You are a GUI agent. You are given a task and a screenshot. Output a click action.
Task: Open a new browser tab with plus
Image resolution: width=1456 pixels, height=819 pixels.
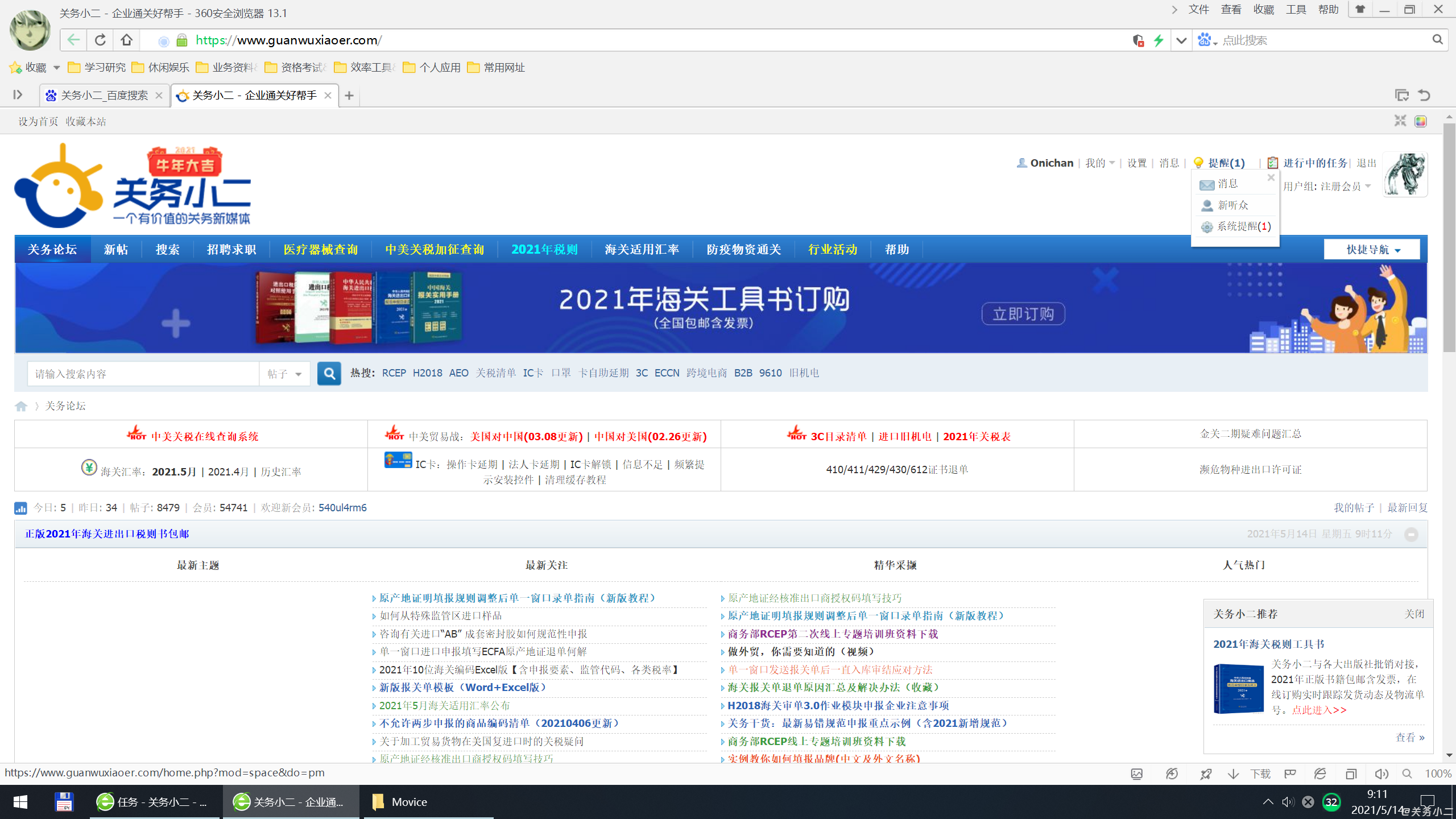pos(349,96)
